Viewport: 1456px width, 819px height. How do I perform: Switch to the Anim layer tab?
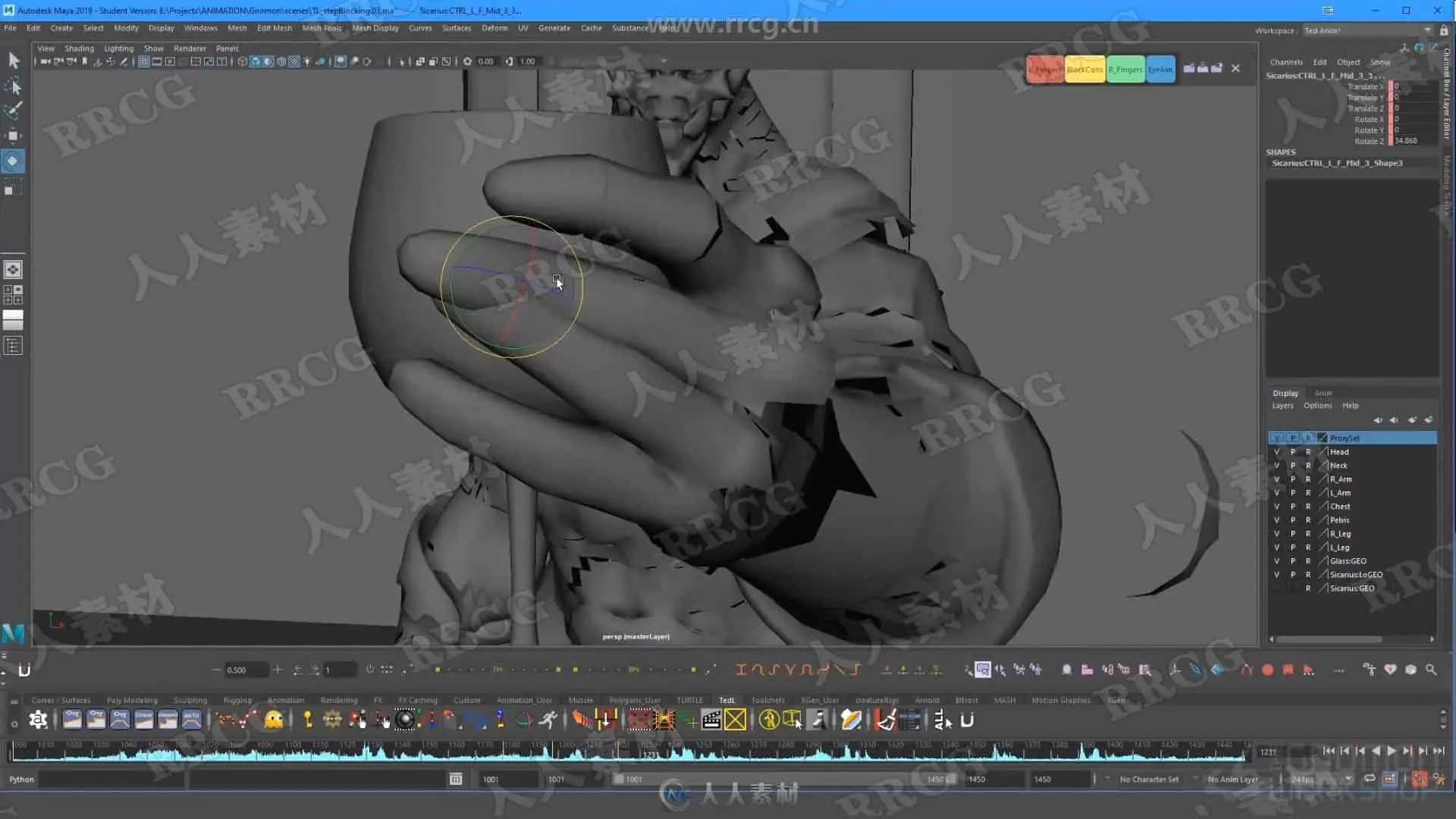[1323, 393]
